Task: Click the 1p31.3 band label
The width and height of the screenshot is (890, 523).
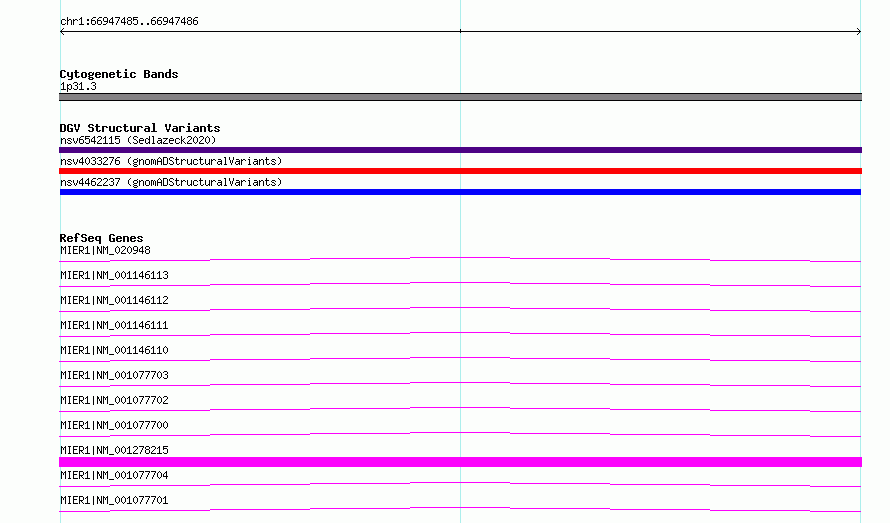Action: 78,86
